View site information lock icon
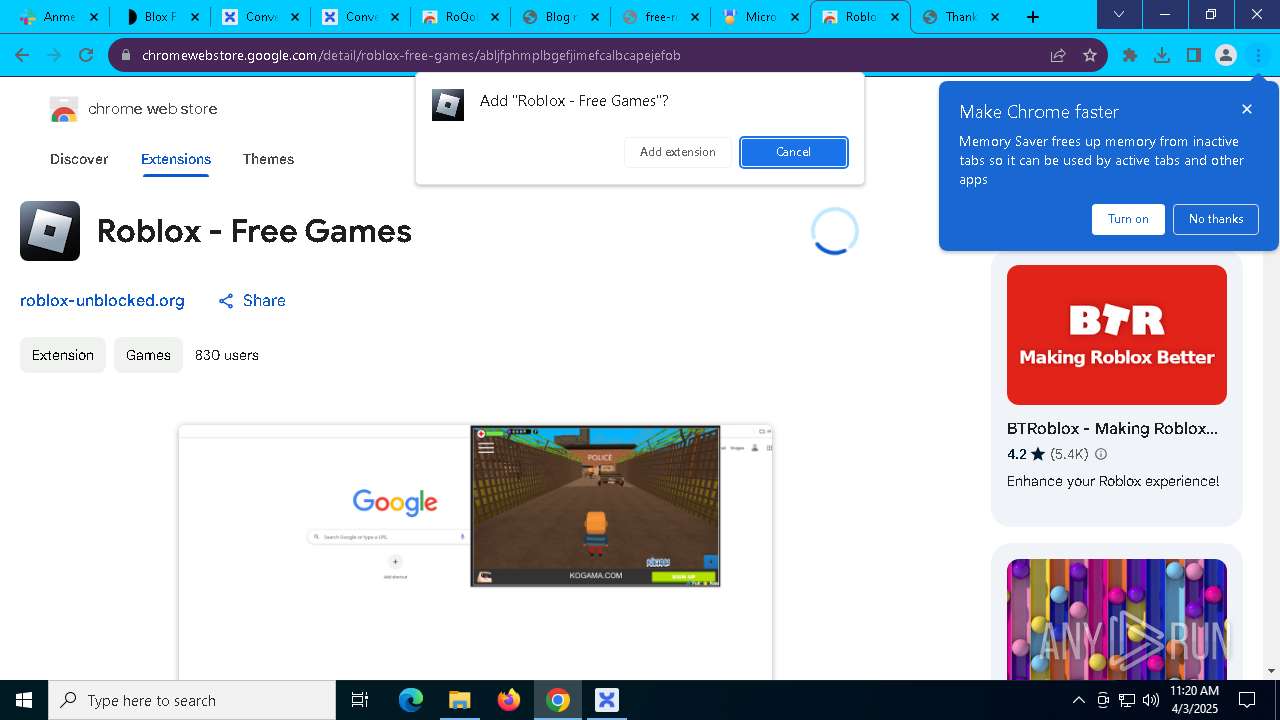1280x720 pixels. pos(125,55)
